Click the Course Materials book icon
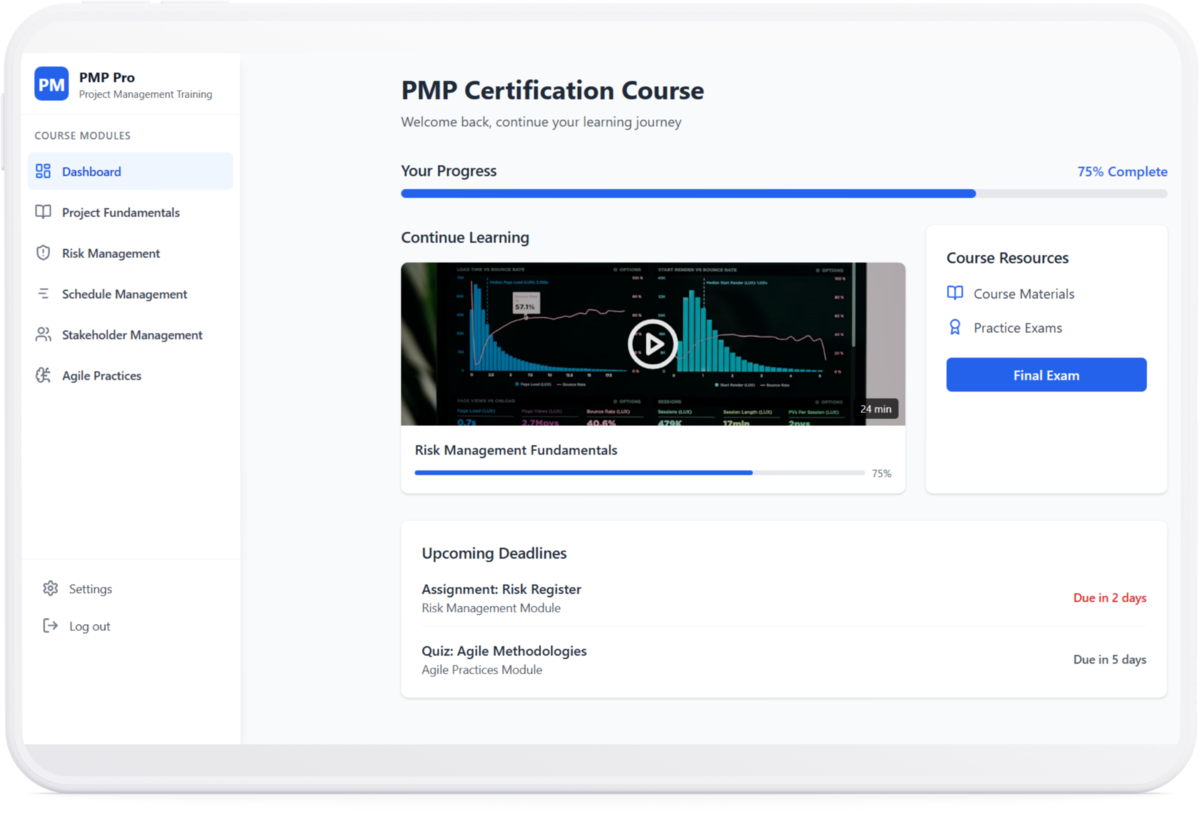The height and width of the screenshot is (813, 1200). click(x=955, y=294)
